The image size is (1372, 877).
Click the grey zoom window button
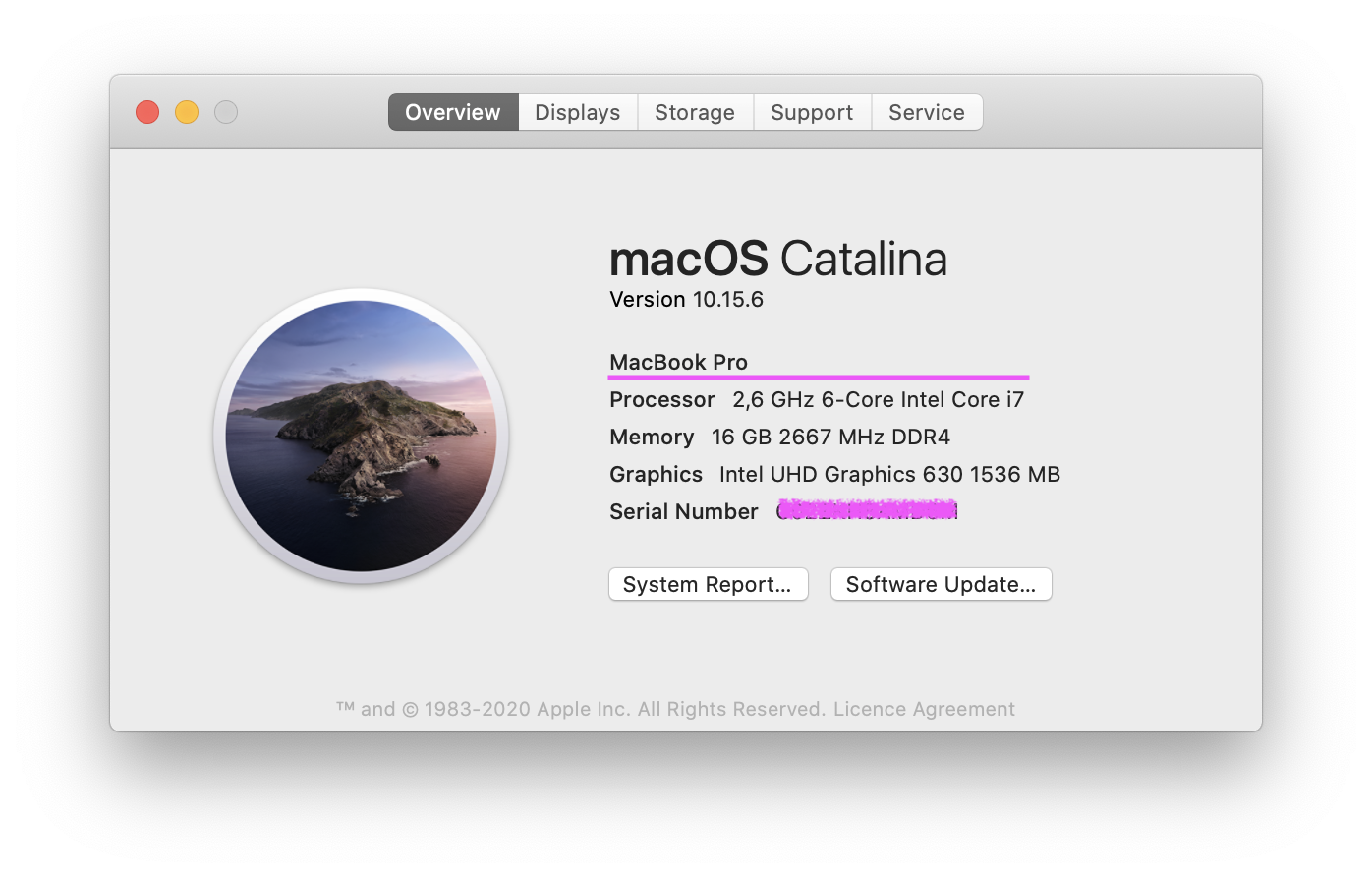coord(225,111)
